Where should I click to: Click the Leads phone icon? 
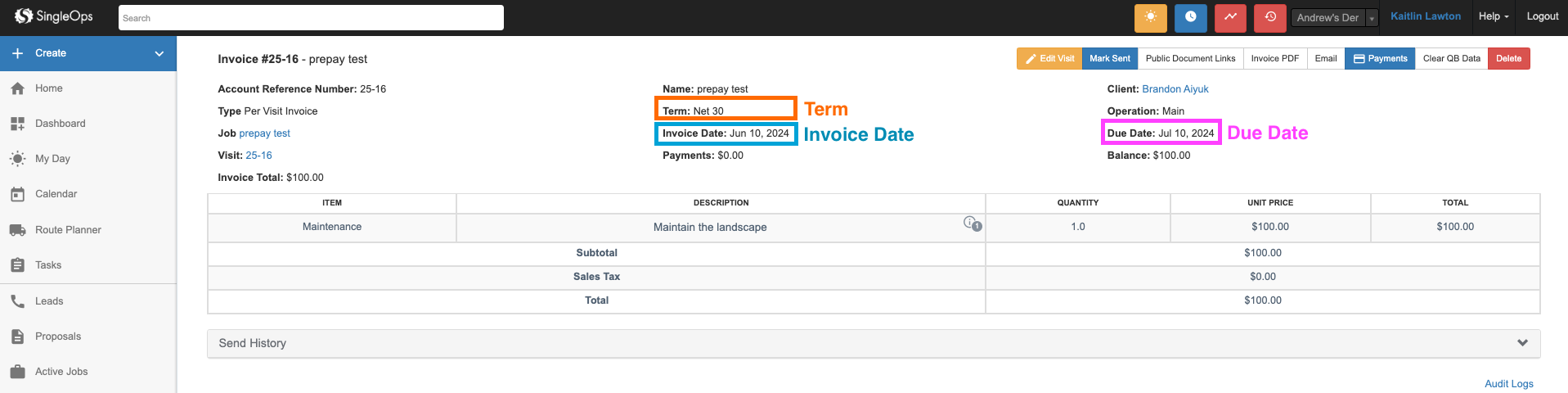[x=17, y=301]
